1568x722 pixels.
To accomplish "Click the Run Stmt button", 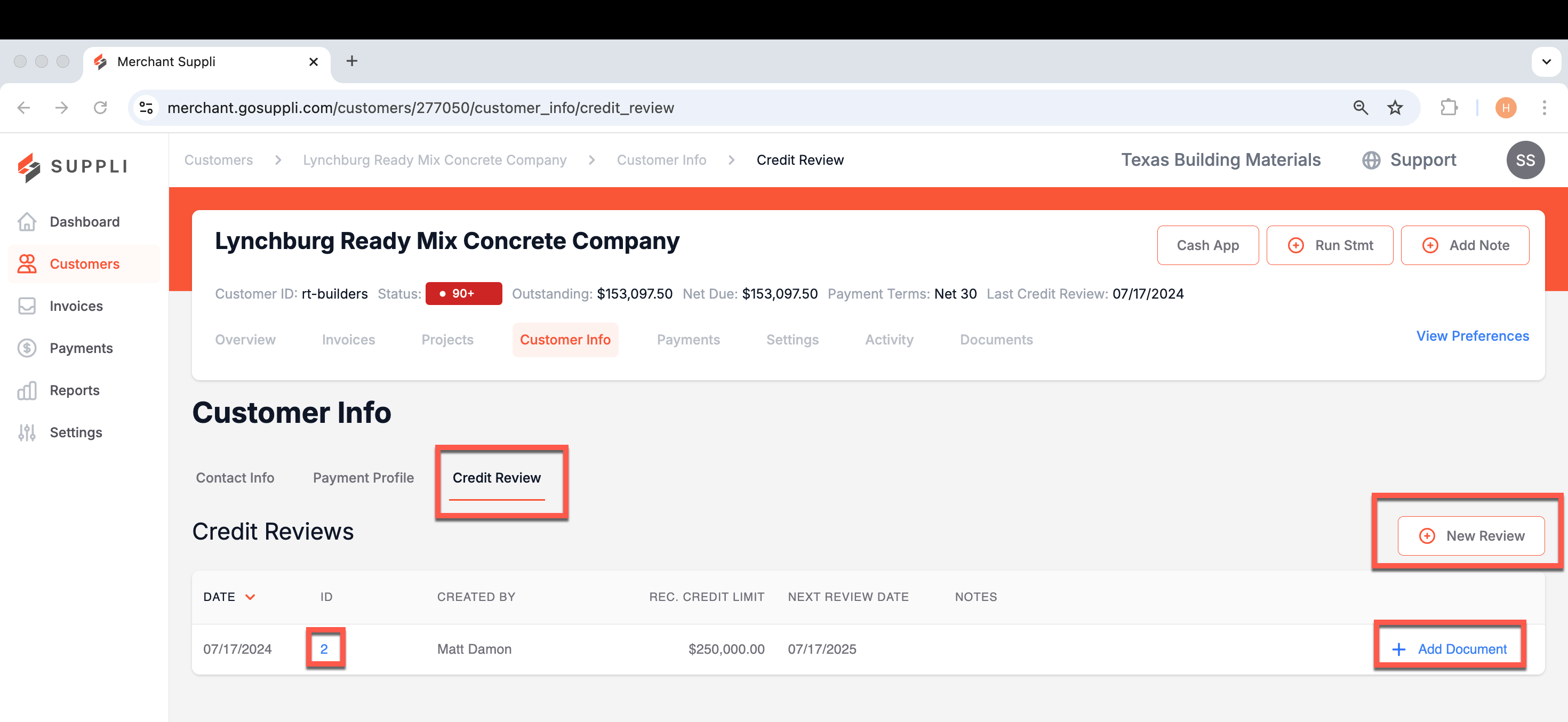I will coord(1330,245).
